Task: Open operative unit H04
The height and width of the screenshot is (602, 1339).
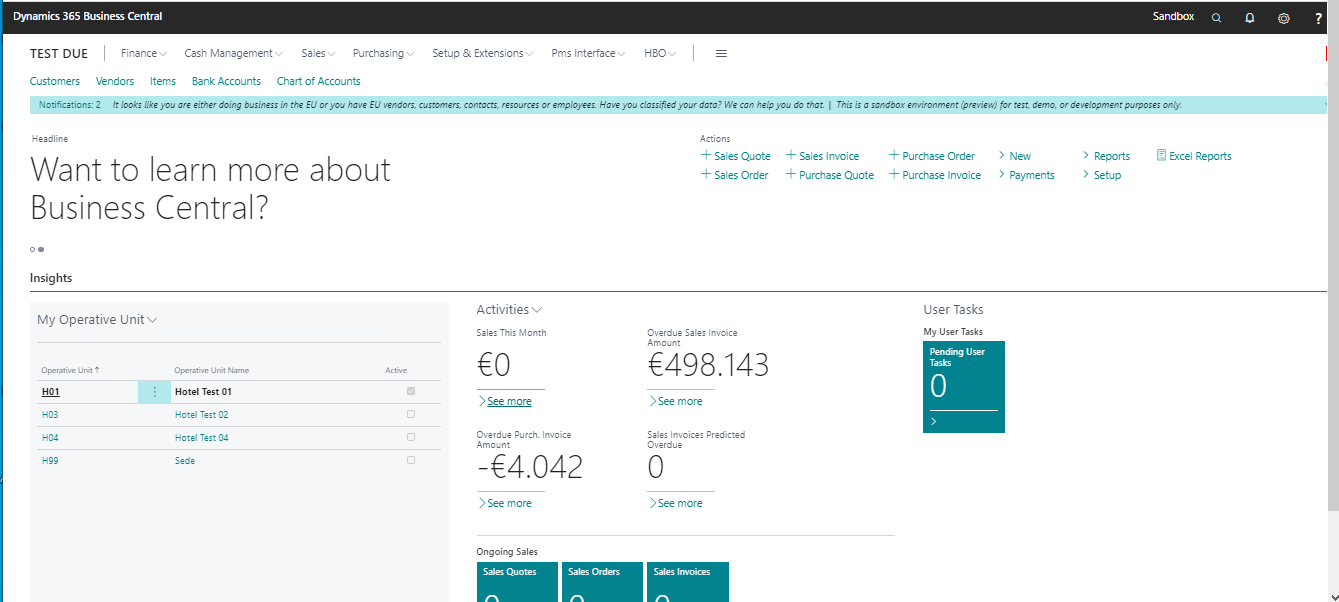Action: [50, 438]
